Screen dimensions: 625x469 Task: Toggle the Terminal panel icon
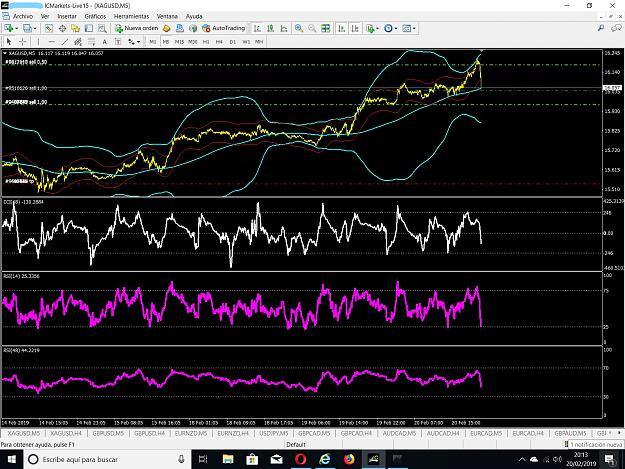[x=89, y=28]
